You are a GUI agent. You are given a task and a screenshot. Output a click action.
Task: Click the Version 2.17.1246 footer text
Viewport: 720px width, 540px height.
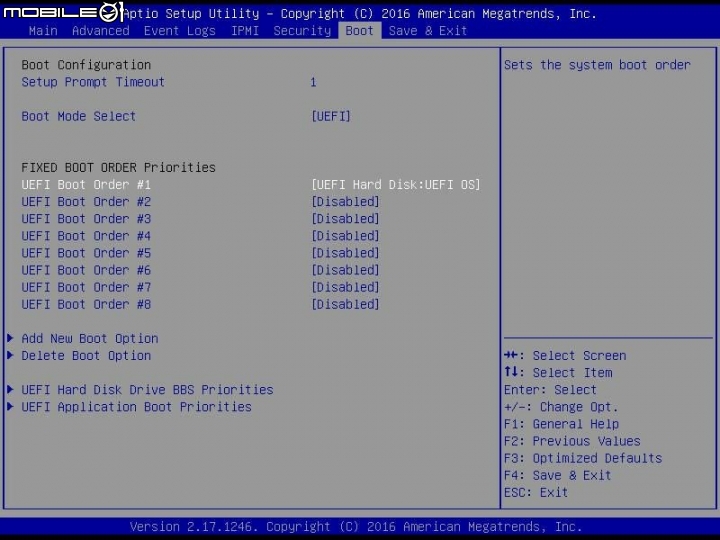pos(356,526)
